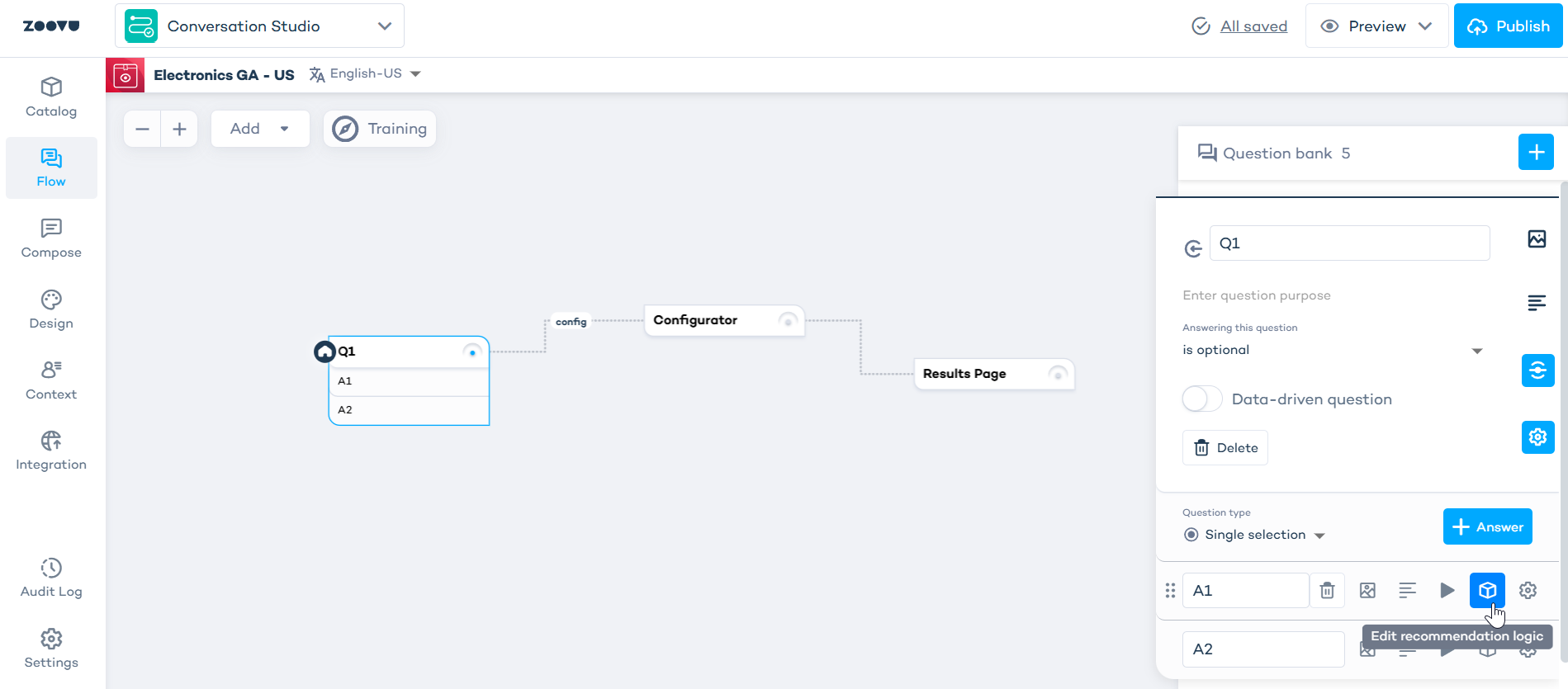Grab the A1 answer drag handle
Screen dimensions: 1568x689
[x=1170, y=591]
